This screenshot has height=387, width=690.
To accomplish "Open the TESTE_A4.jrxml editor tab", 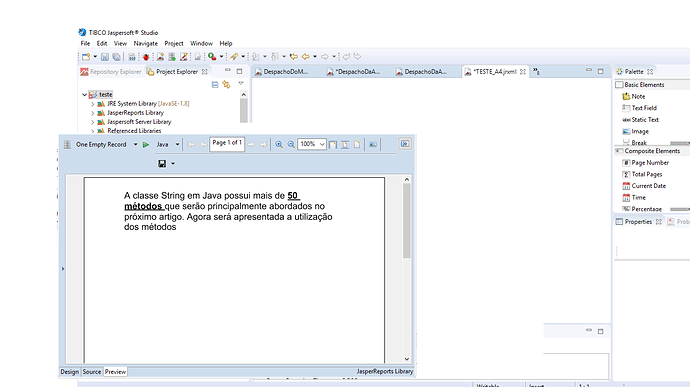I will click(x=495, y=72).
